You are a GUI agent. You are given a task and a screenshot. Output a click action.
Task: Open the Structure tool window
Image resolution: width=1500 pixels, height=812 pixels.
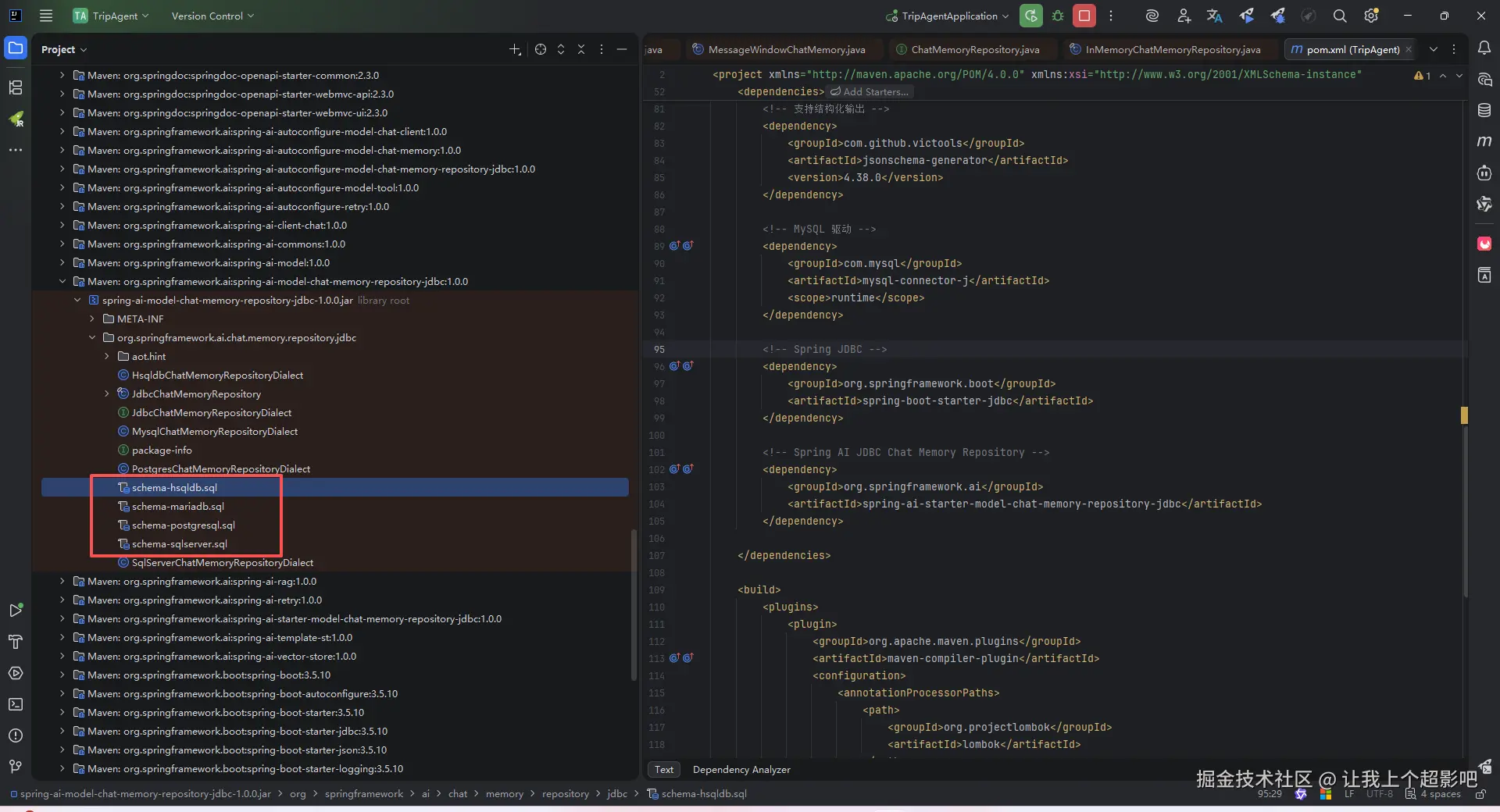coord(16,87)
